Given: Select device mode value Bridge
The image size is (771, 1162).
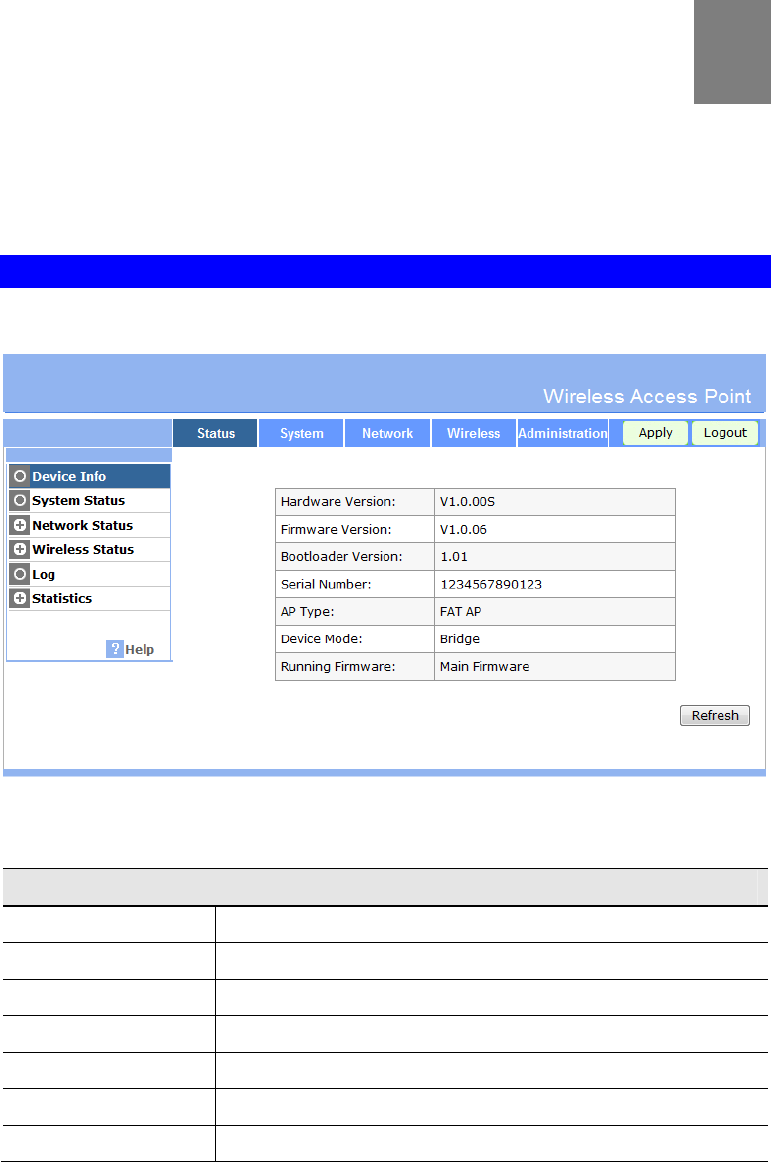Looking at the screenshot, I should click(x=460, y=639).
